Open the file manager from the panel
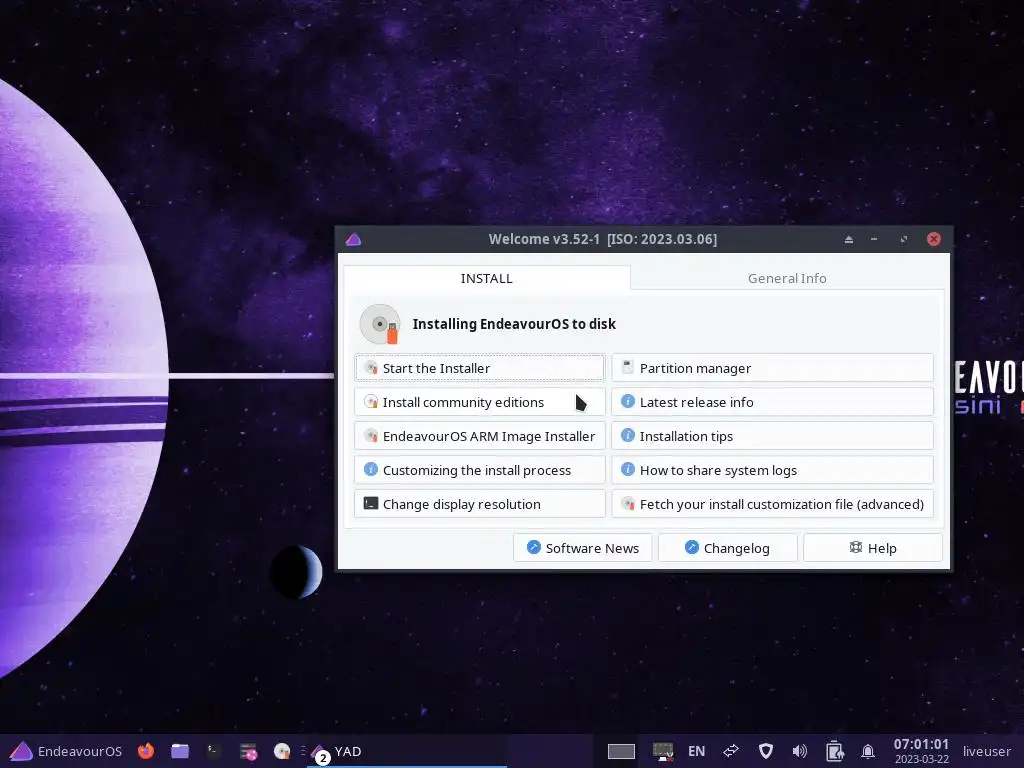Screen dimensions: 1024x768 tap(180, 751)
